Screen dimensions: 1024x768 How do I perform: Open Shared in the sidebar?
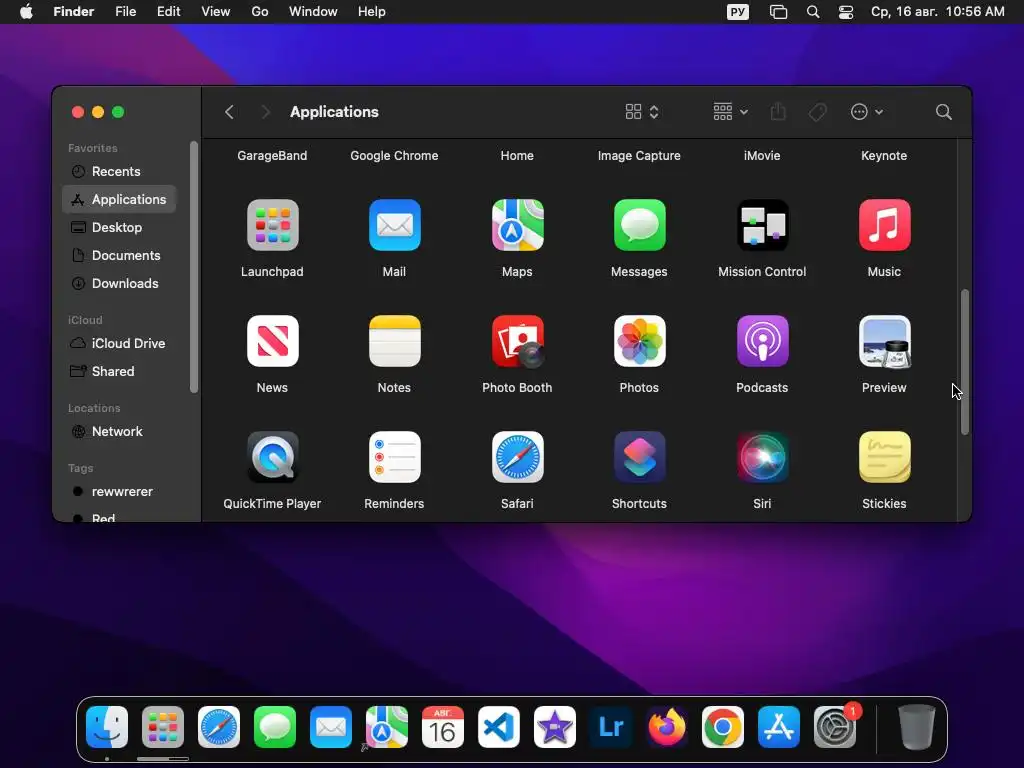tap(120, 371)
